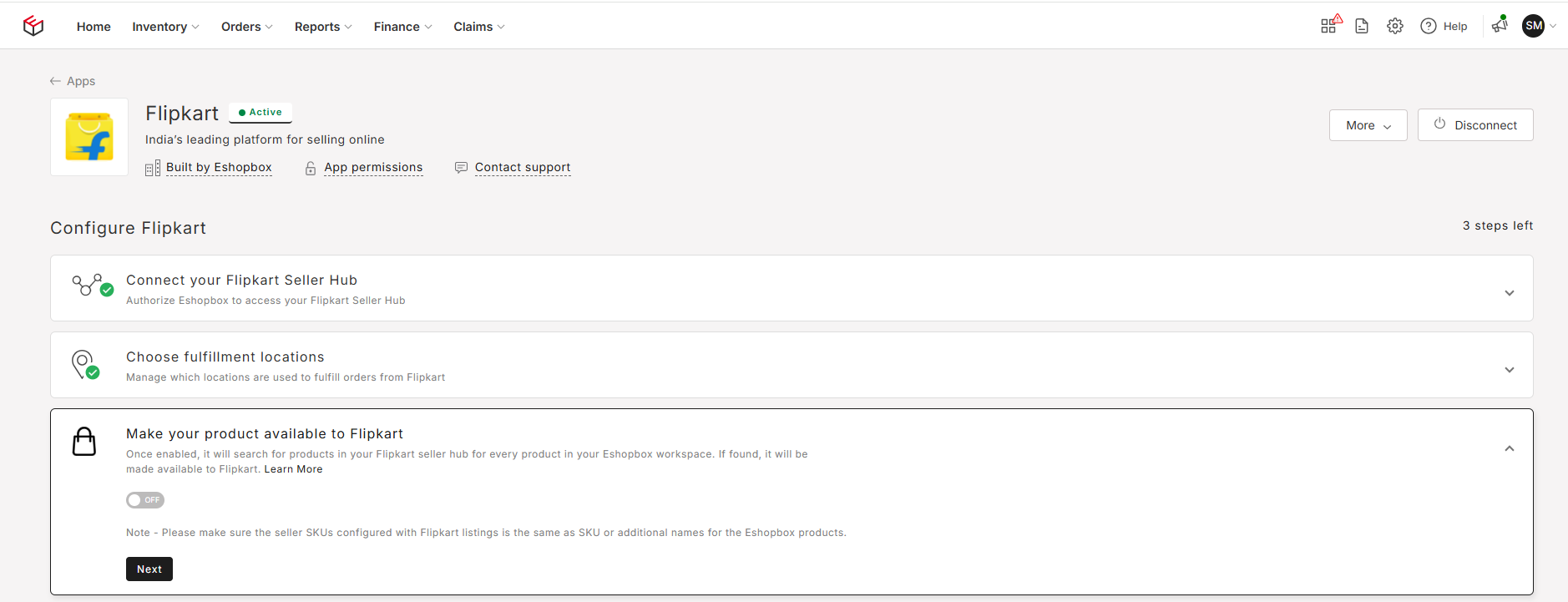The width and height of the screenshot is (1568, 602).
Task: Collapse Make your product available section
Action: point(1510,448)
